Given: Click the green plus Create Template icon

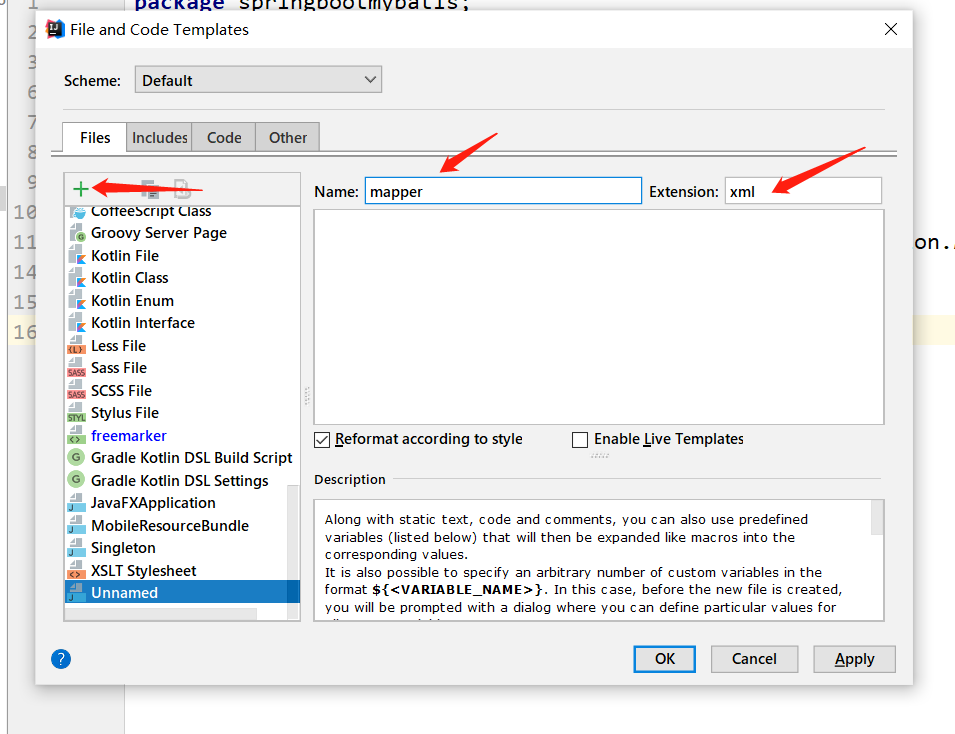Looking at the screenshot, I should (x=80, y=189).
